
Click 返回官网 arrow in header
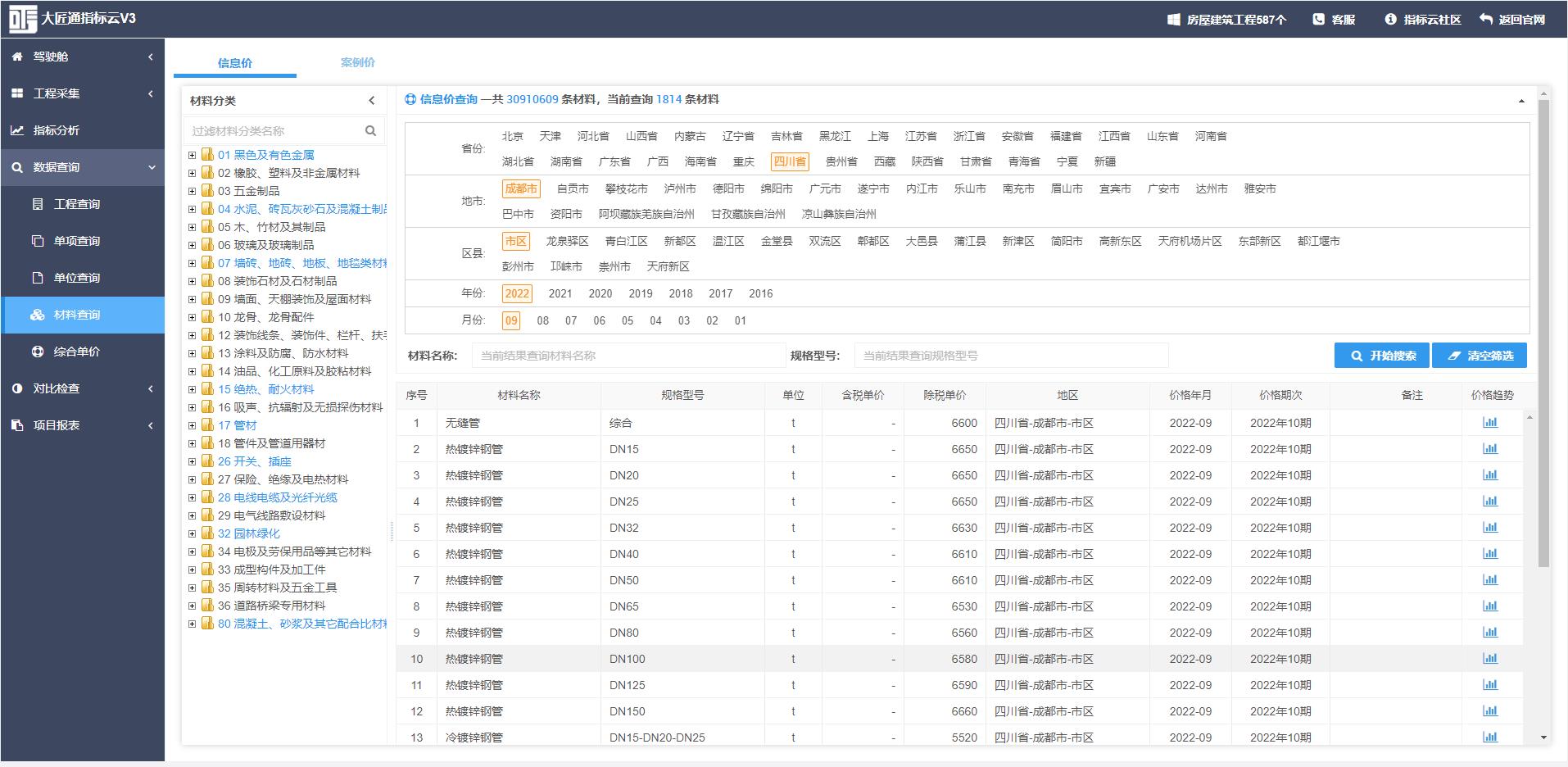[x=1486, y=19]
